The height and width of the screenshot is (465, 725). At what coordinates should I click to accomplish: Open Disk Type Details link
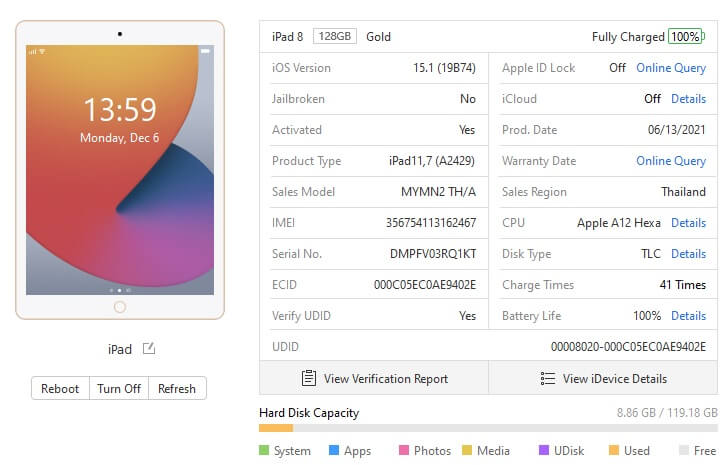[688, 254]
